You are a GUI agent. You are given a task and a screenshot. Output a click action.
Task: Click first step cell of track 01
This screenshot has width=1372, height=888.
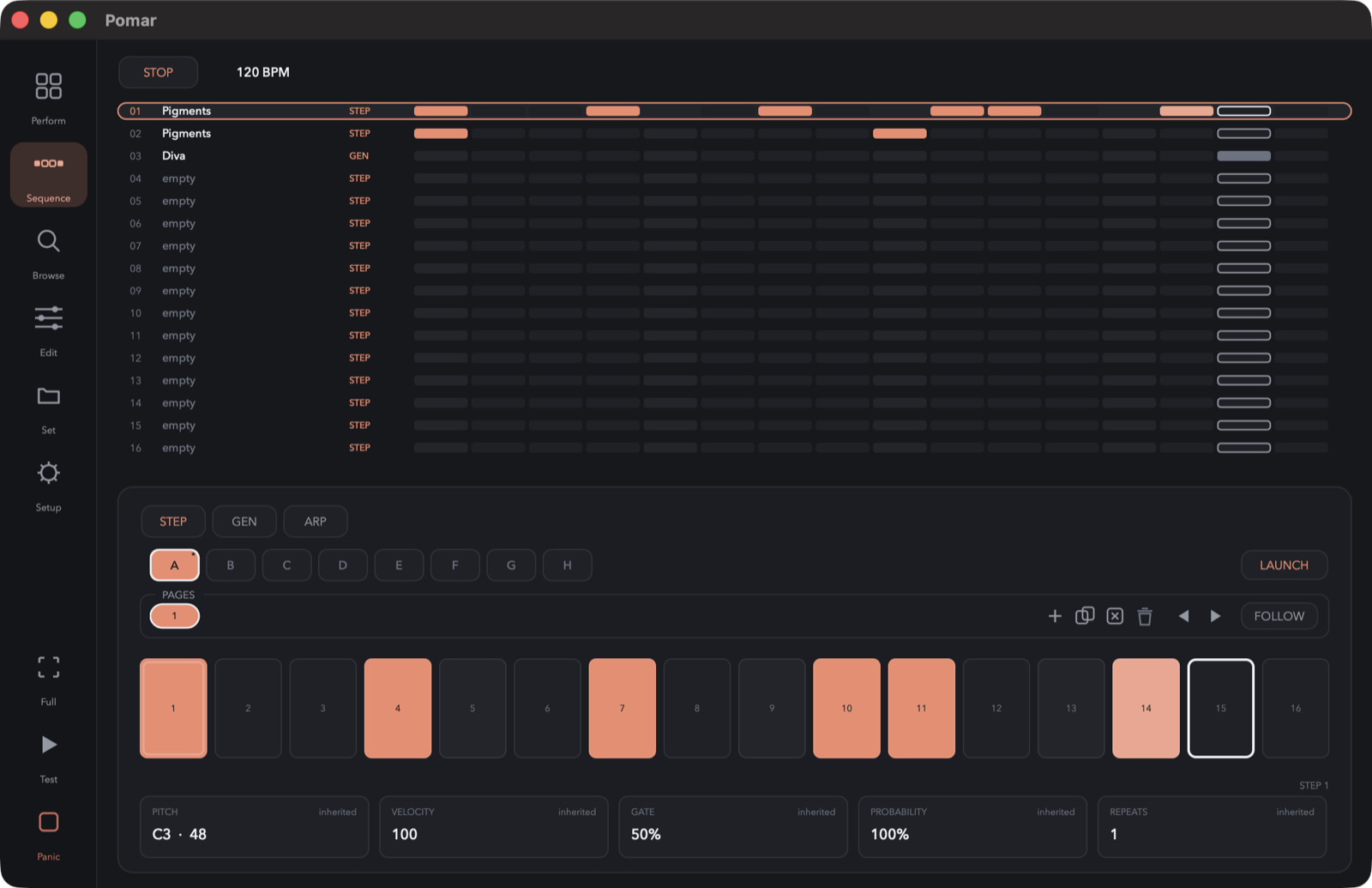point(441,111)
